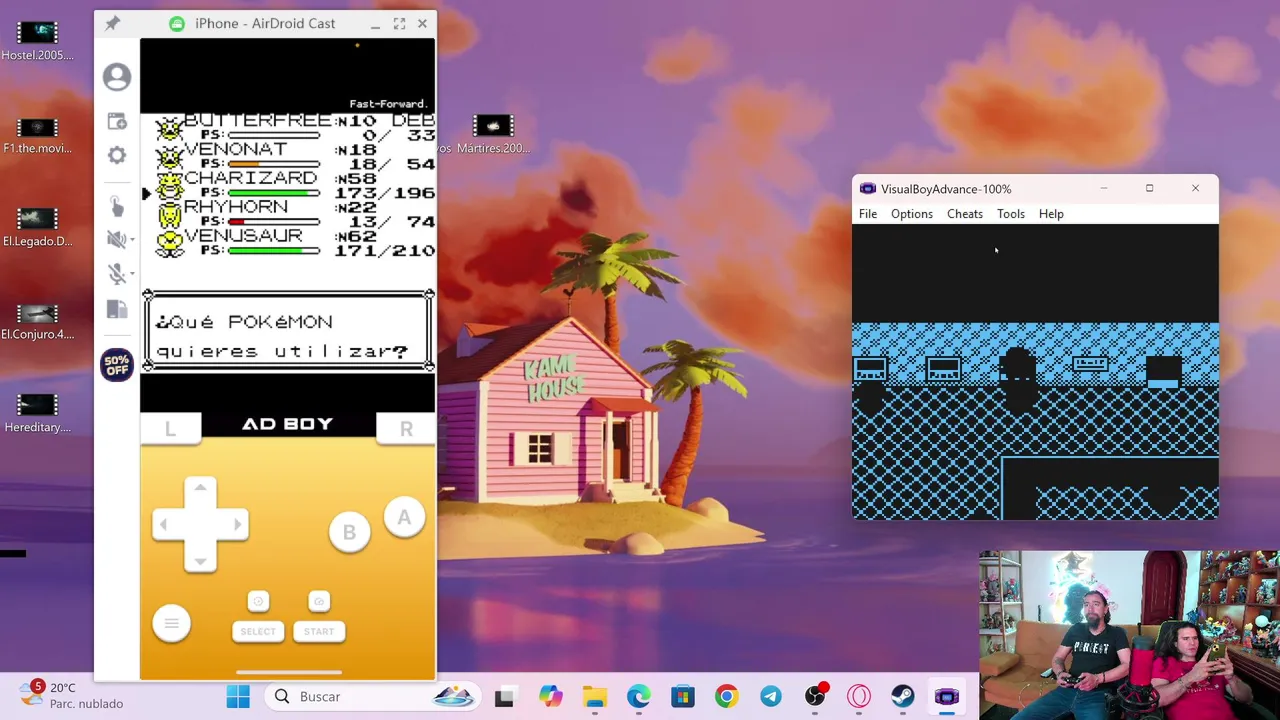
Task: Open Microsoft Store from the taskbar
Action: pyautogui.click(x=683, y=697)
